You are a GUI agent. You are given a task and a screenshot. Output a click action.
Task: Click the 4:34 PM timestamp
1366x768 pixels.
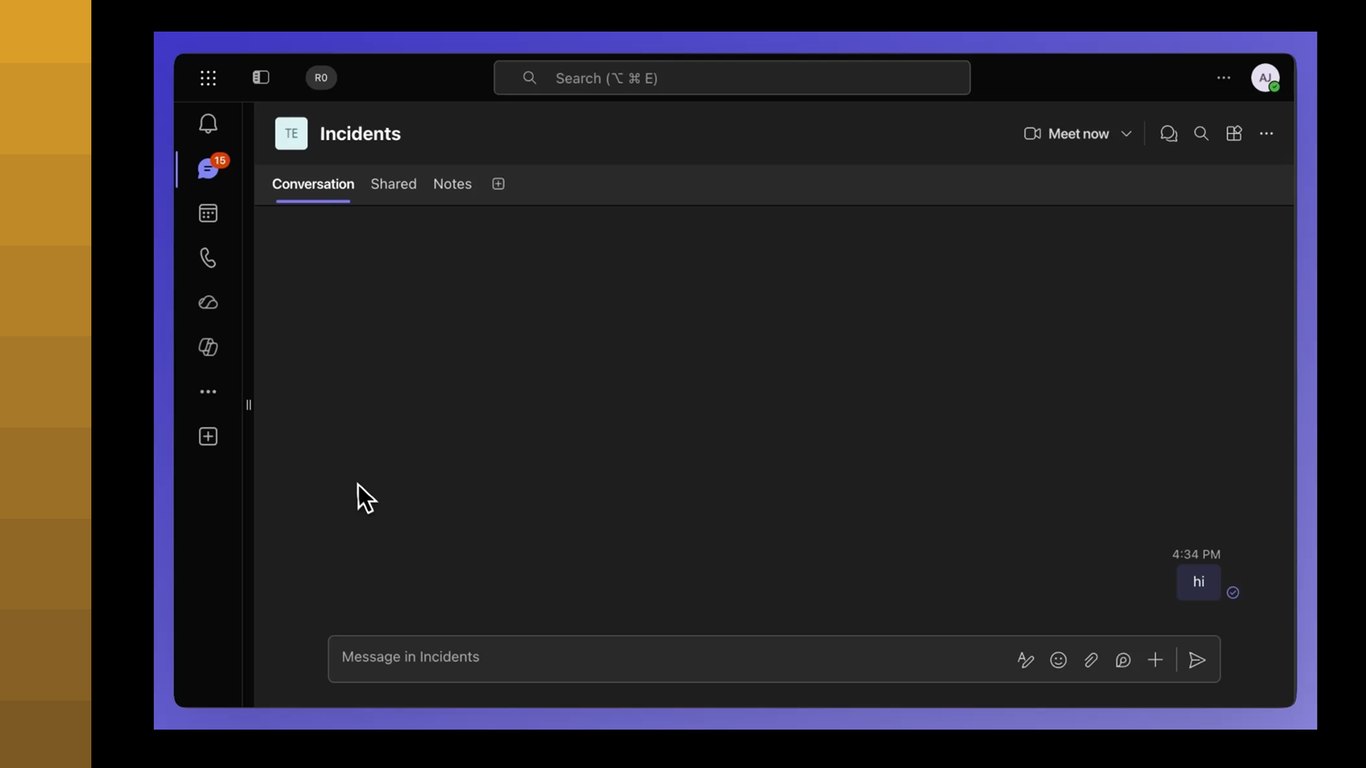1196,554
